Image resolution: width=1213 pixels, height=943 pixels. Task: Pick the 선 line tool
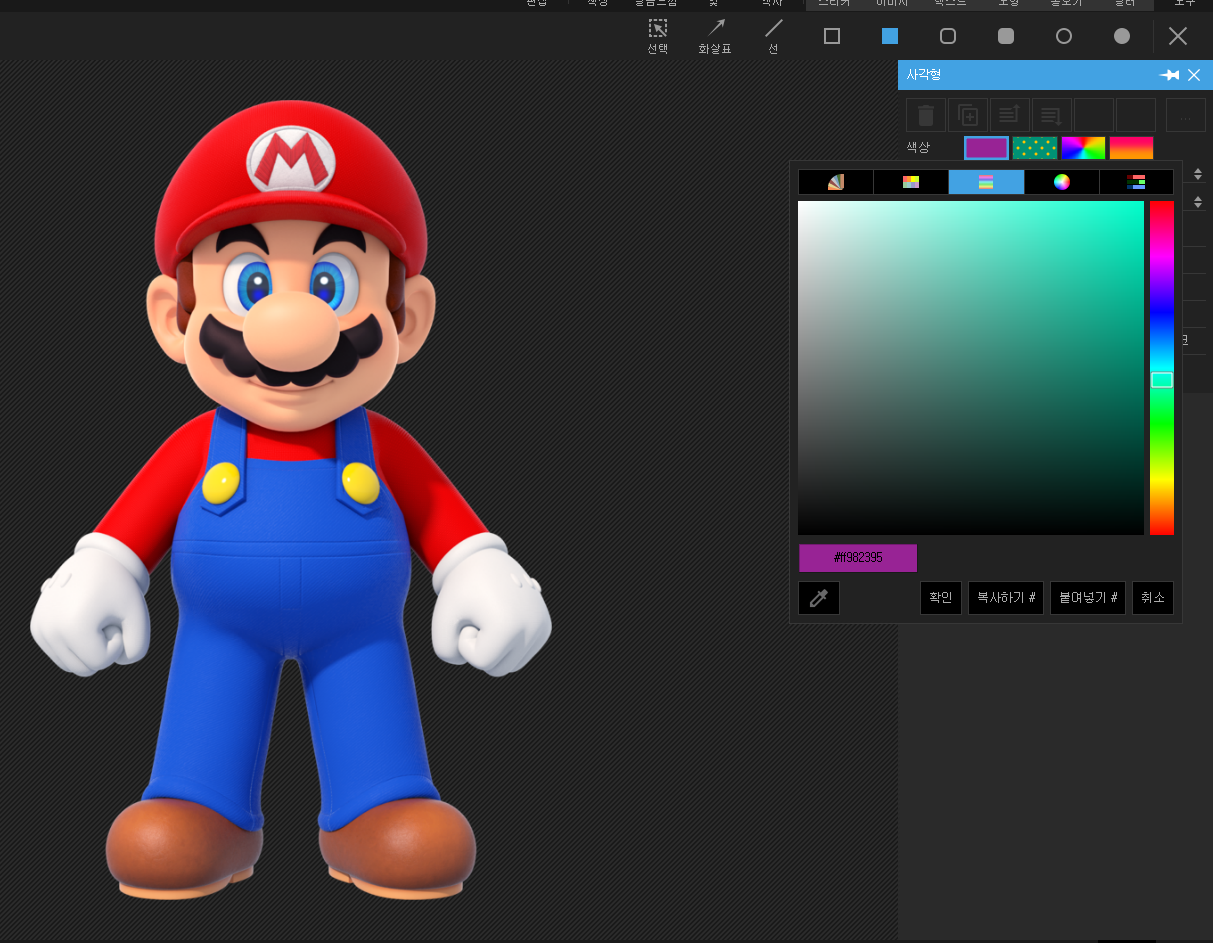[x=773, y=36]
